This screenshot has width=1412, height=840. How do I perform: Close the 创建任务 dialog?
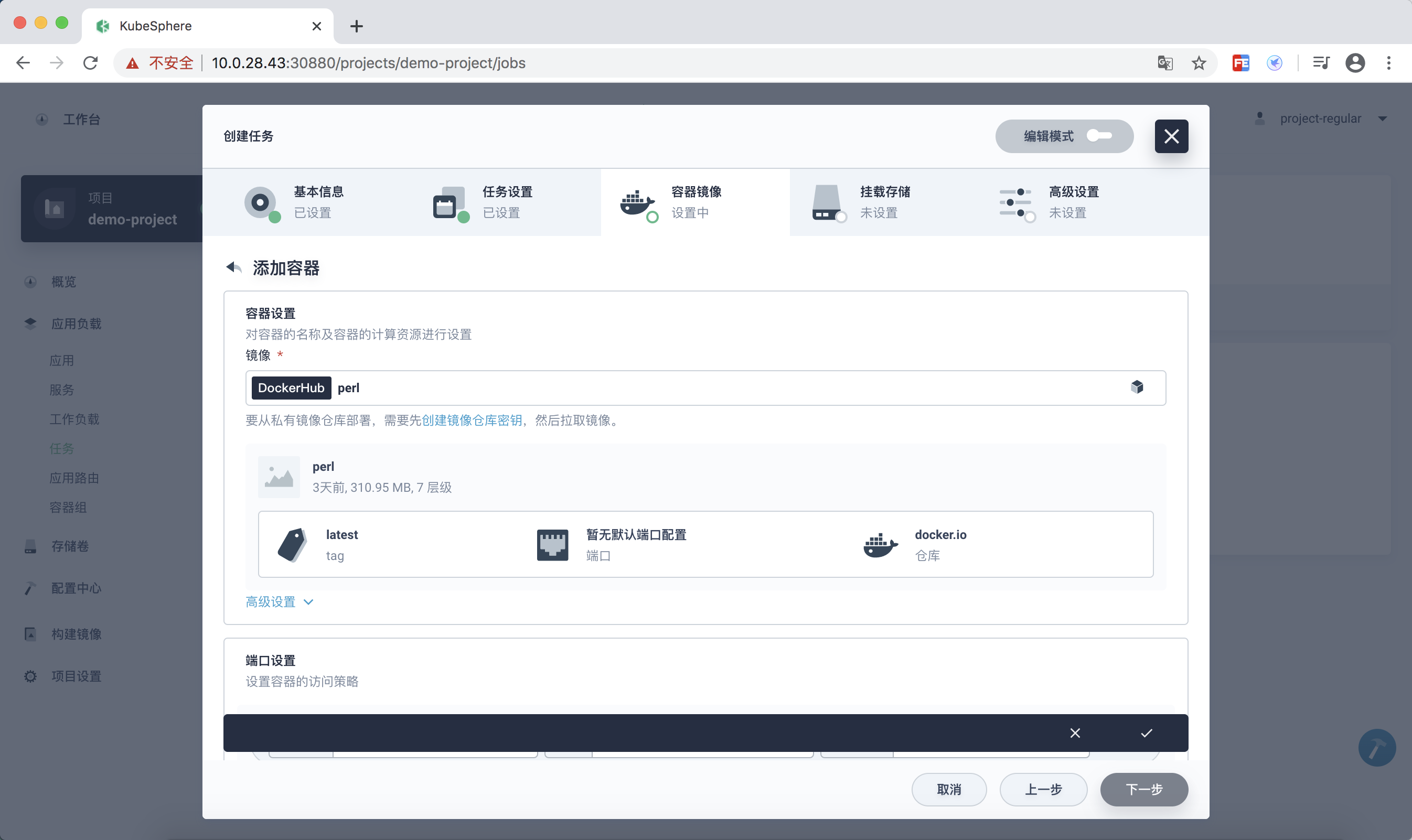point(1171,136)
